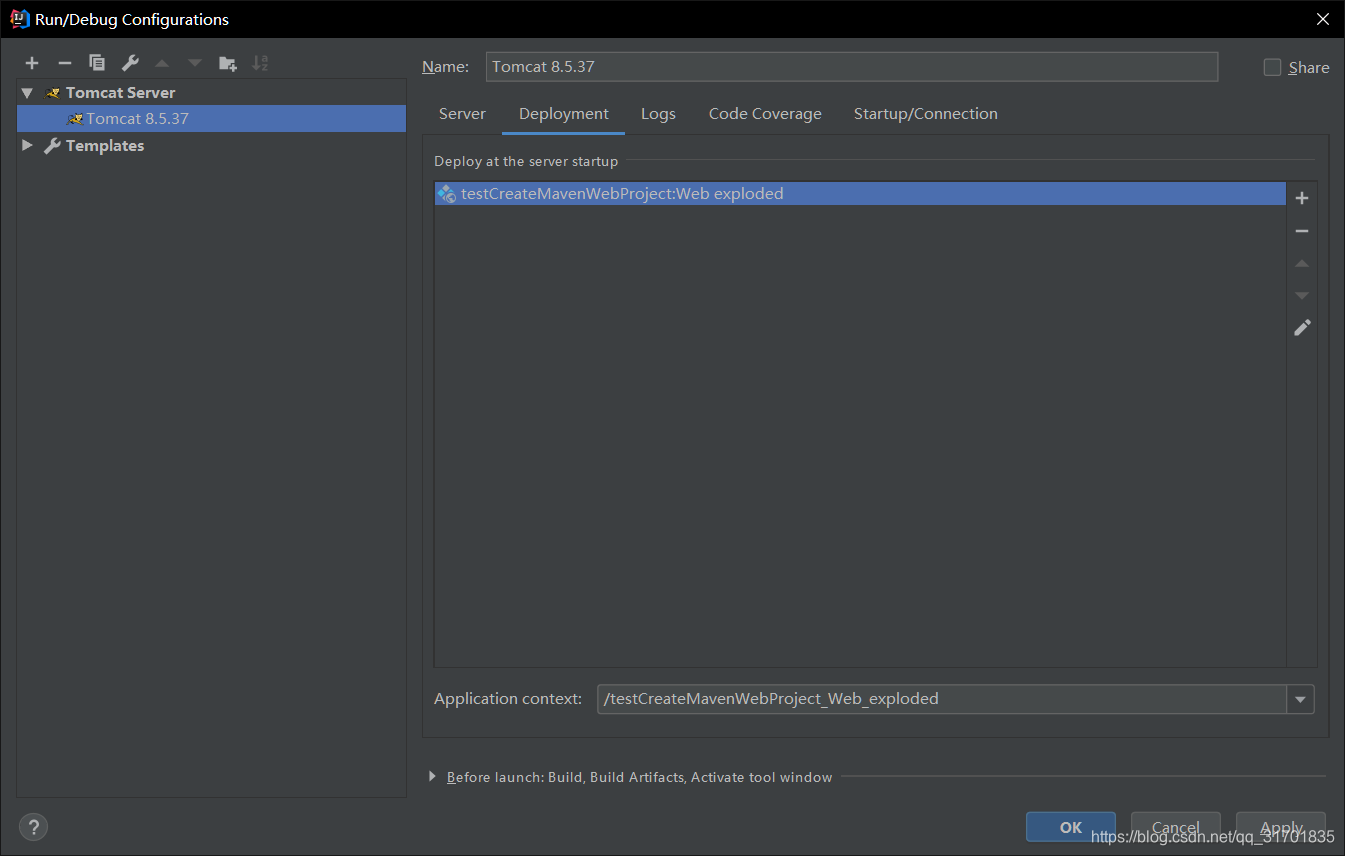Confirm with the OK button
The height and width of the screenshot is (856, 1345).
click(1071, 827)
